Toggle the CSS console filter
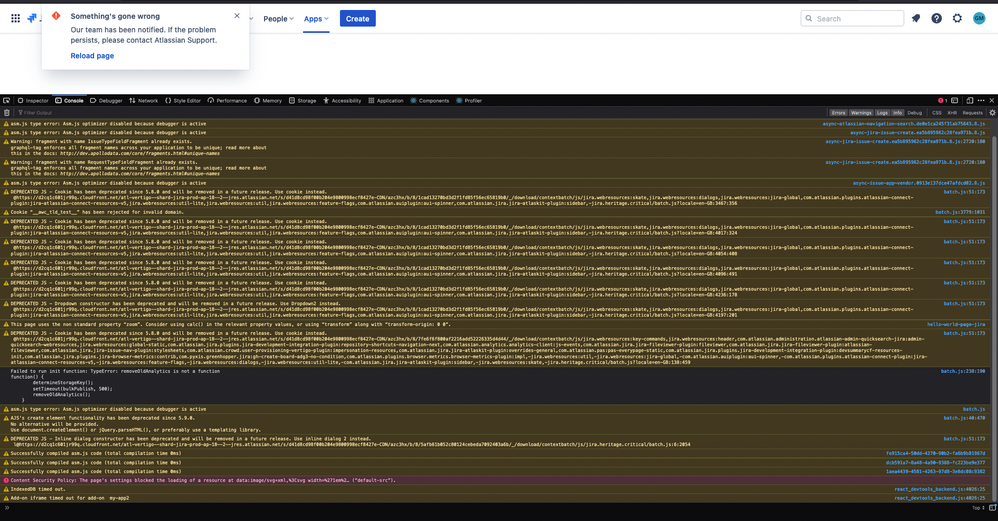 coord(937,113)
